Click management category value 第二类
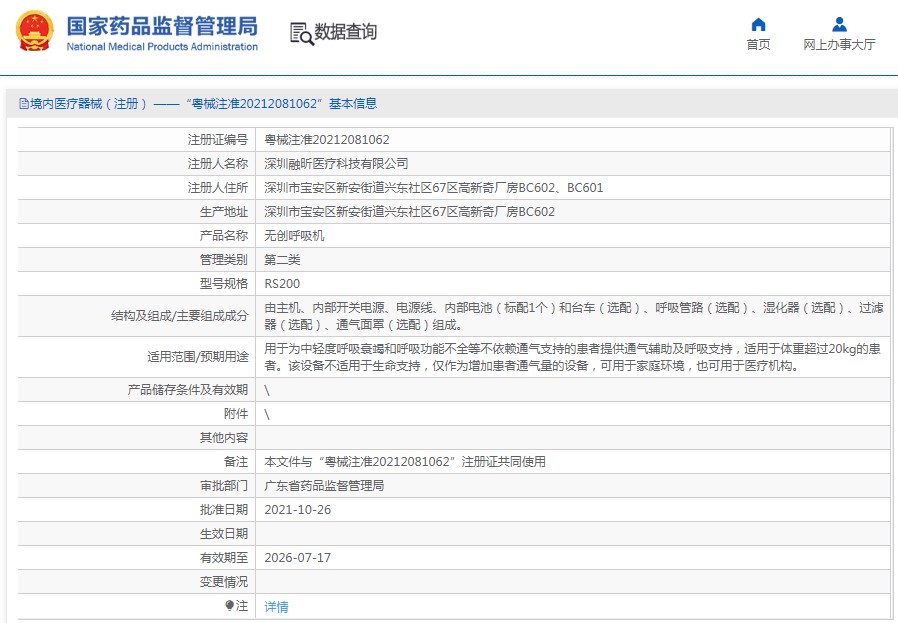 tap(282, 260)
